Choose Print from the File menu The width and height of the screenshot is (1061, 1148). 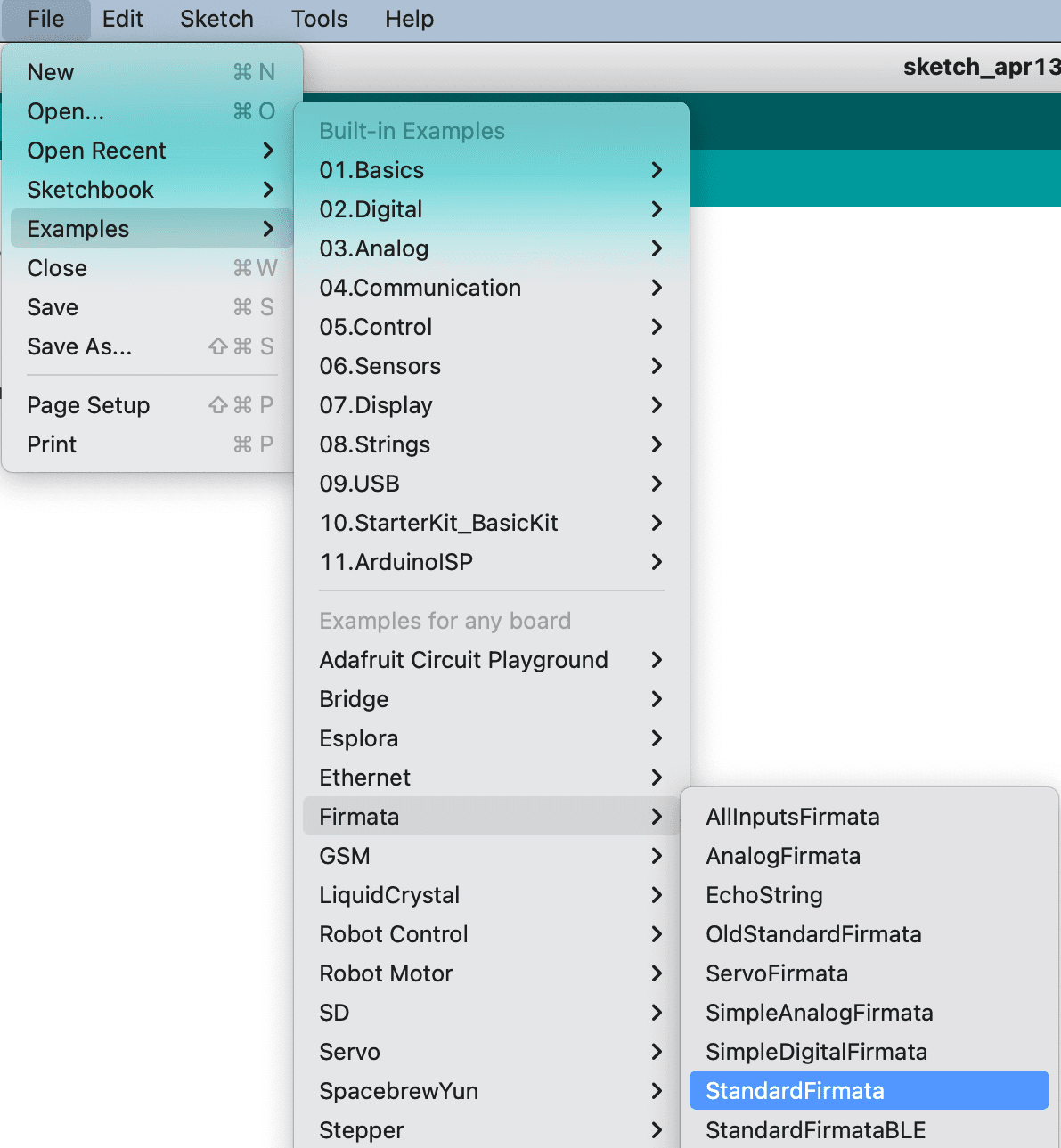tap(151, 444)
